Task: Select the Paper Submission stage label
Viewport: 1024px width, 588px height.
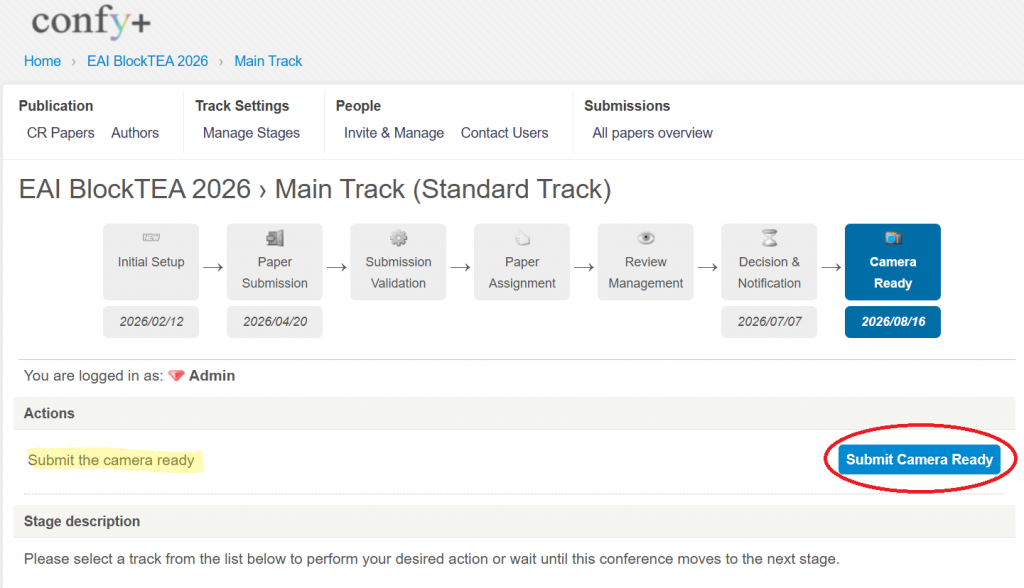Action: [275, 272]
